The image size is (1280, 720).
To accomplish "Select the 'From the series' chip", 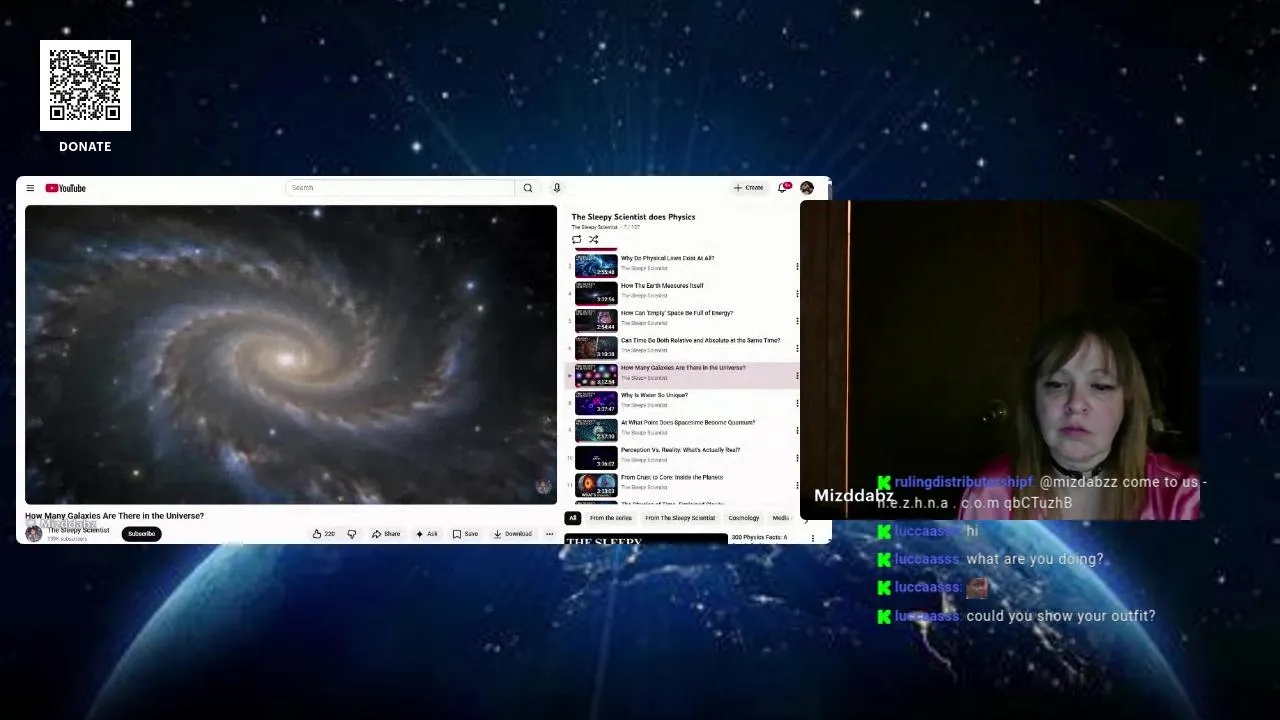I will (x=610, y=518).
